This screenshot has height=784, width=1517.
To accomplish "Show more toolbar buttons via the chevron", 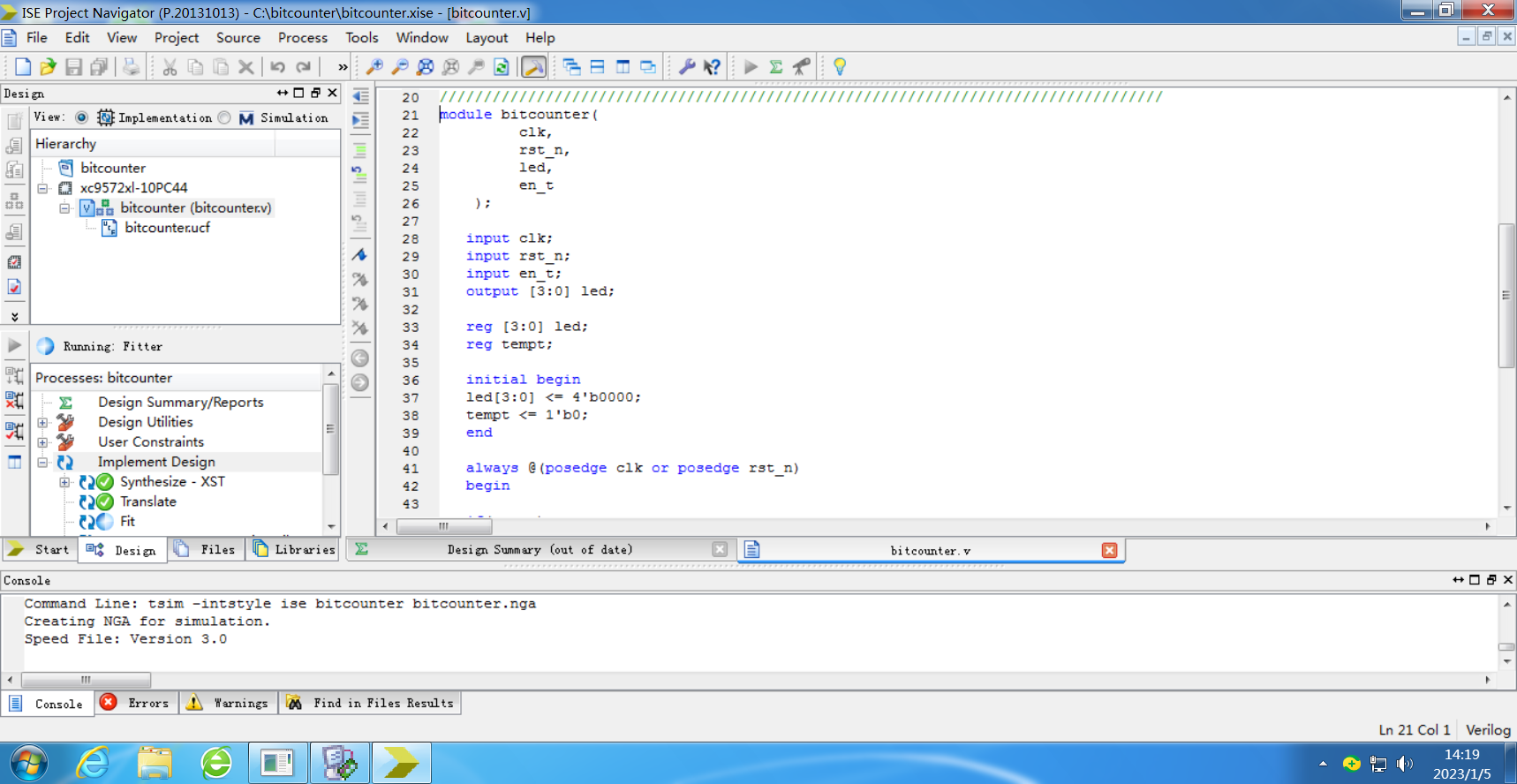I will (343, 67).
